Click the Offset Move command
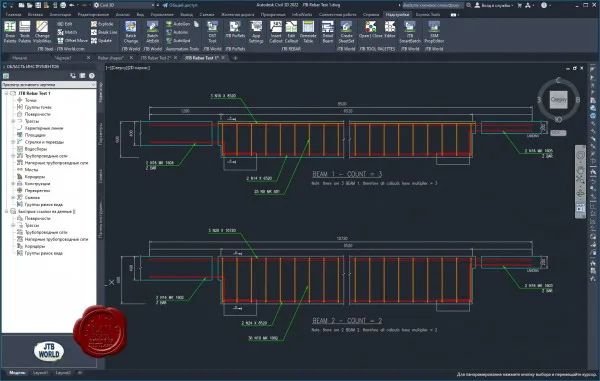 pyautogui.click(x=72, y=40)
